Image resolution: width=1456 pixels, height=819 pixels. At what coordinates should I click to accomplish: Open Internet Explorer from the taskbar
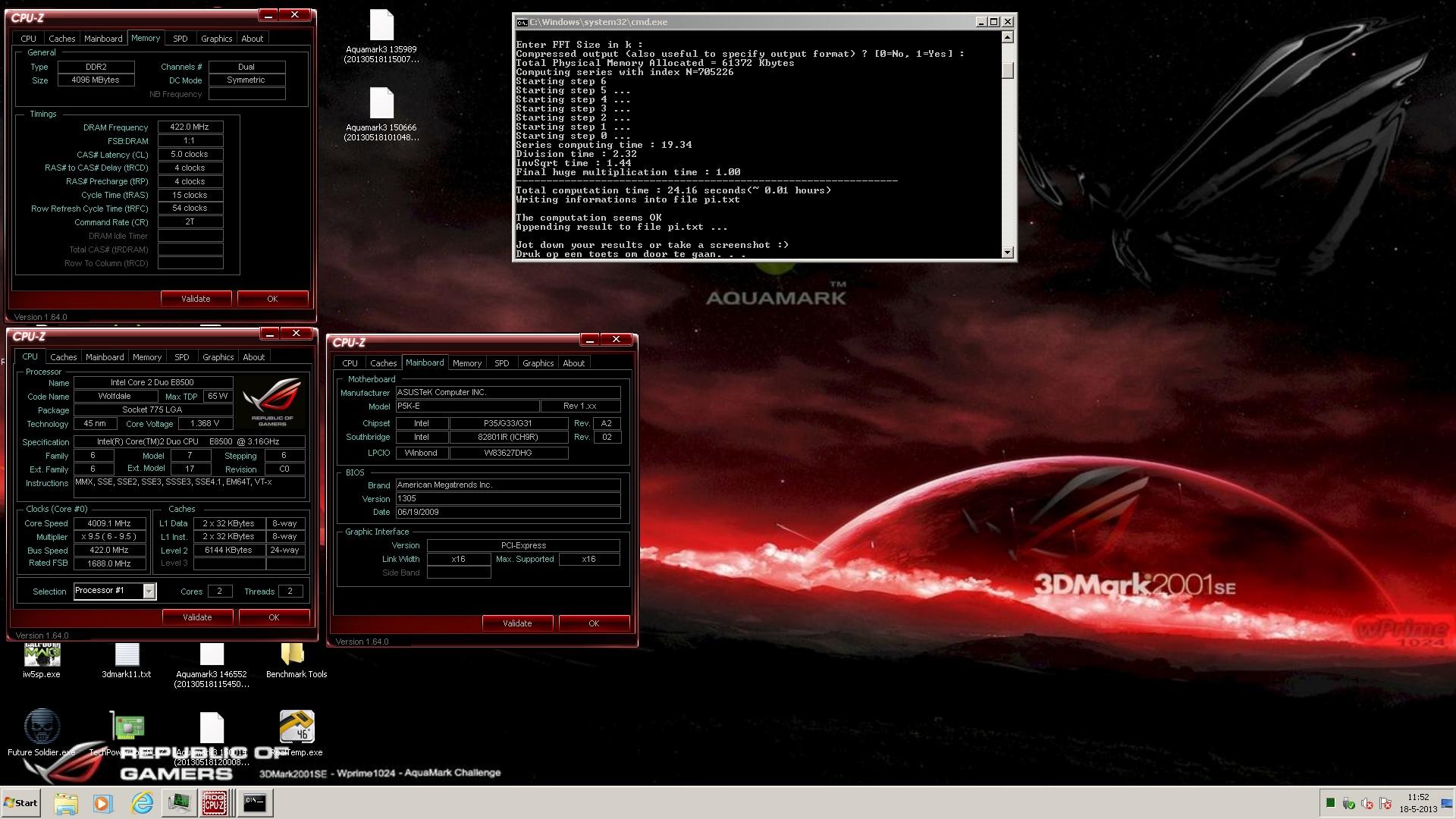coord(142,803)
